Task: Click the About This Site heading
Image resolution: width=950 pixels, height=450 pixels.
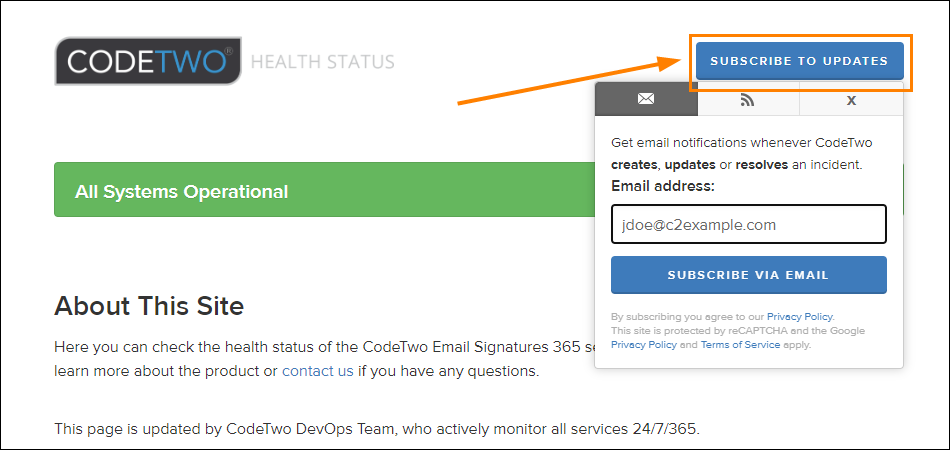Action: click(149, 306)
